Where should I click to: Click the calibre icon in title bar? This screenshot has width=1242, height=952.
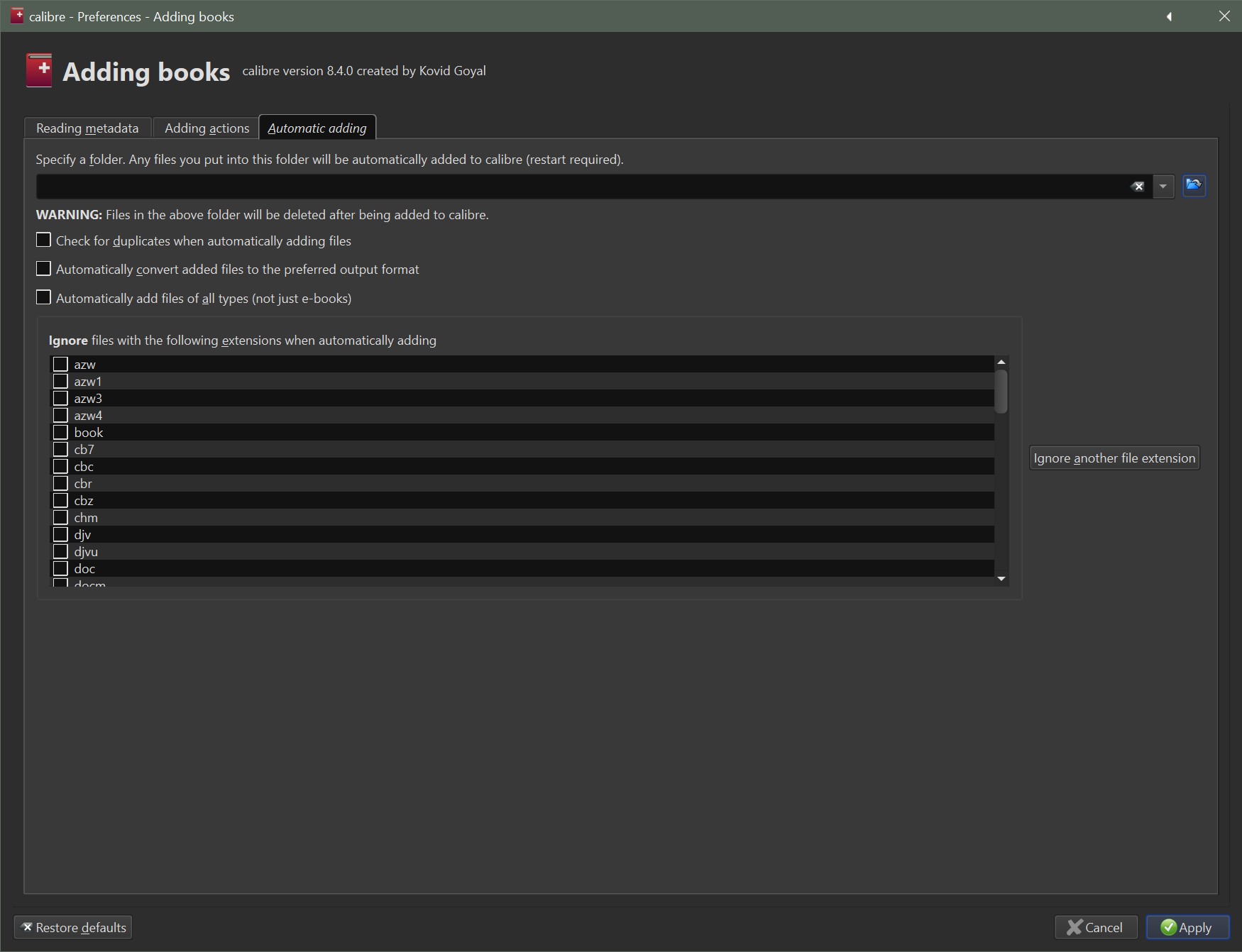[17, 16]
